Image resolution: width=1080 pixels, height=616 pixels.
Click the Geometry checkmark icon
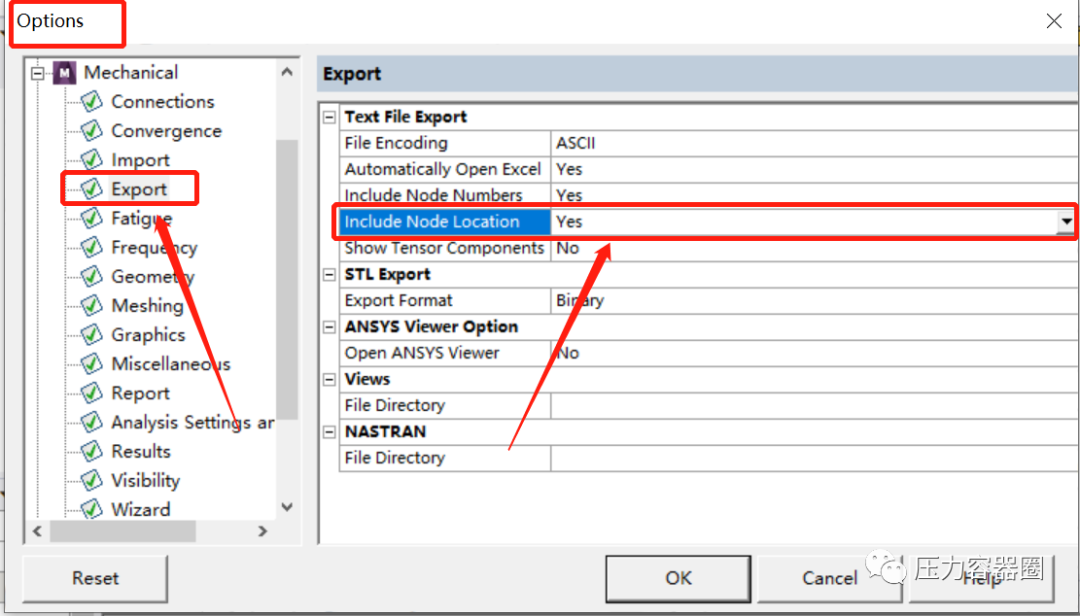(90, 276)
